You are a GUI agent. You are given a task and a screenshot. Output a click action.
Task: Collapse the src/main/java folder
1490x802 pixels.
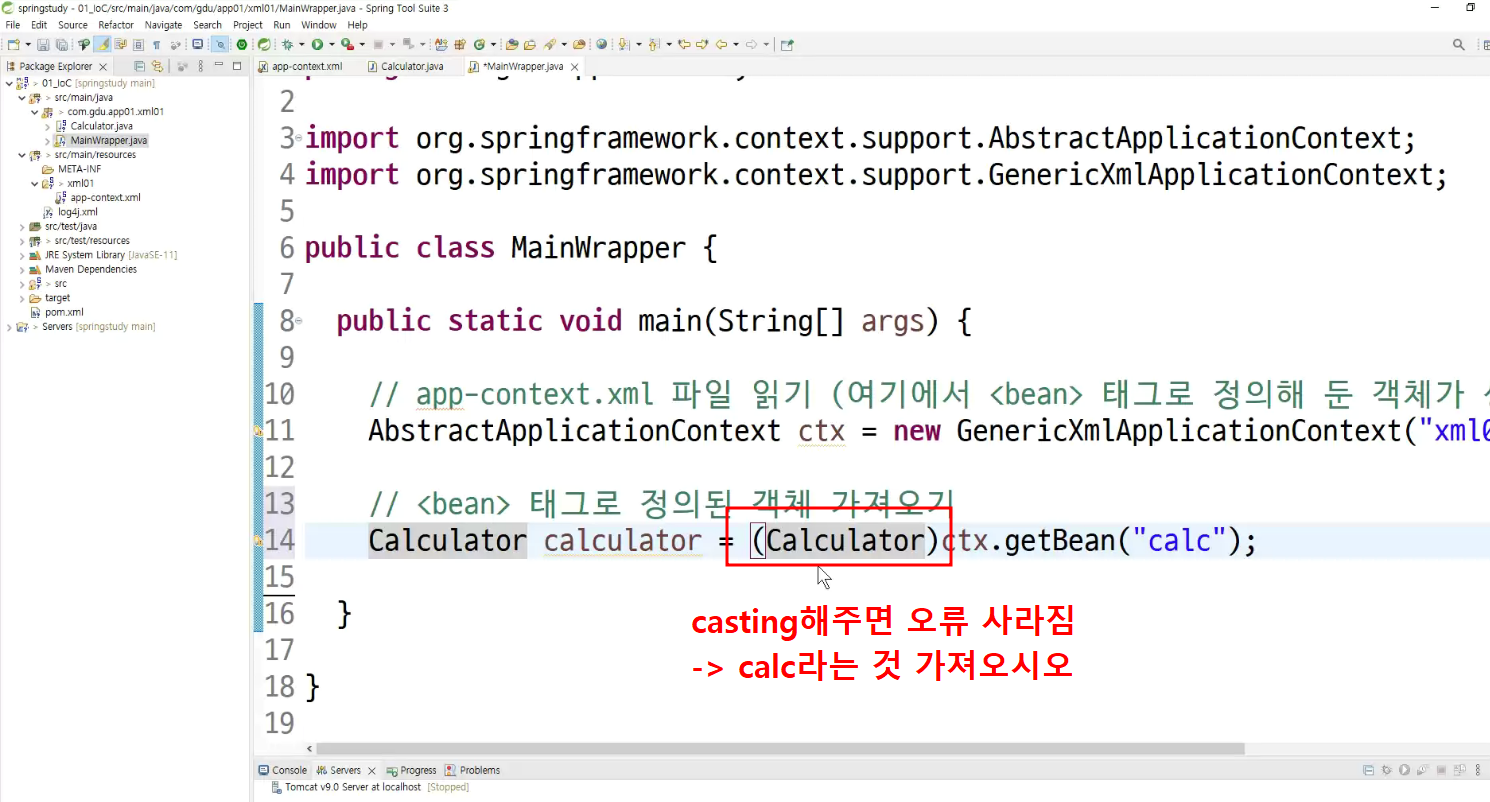click(22, 97)
